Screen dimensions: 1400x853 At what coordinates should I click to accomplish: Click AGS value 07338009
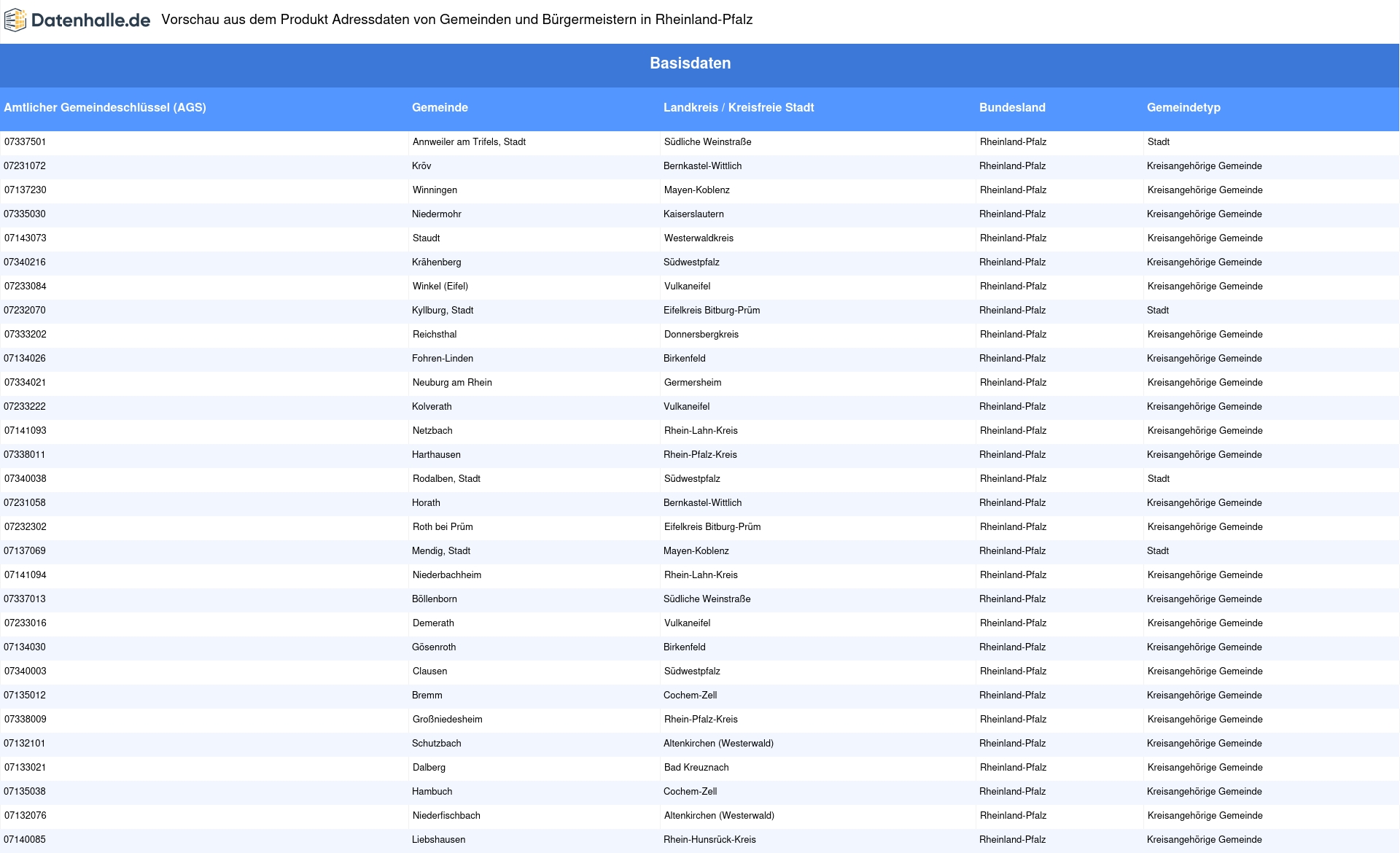(25, 720)
